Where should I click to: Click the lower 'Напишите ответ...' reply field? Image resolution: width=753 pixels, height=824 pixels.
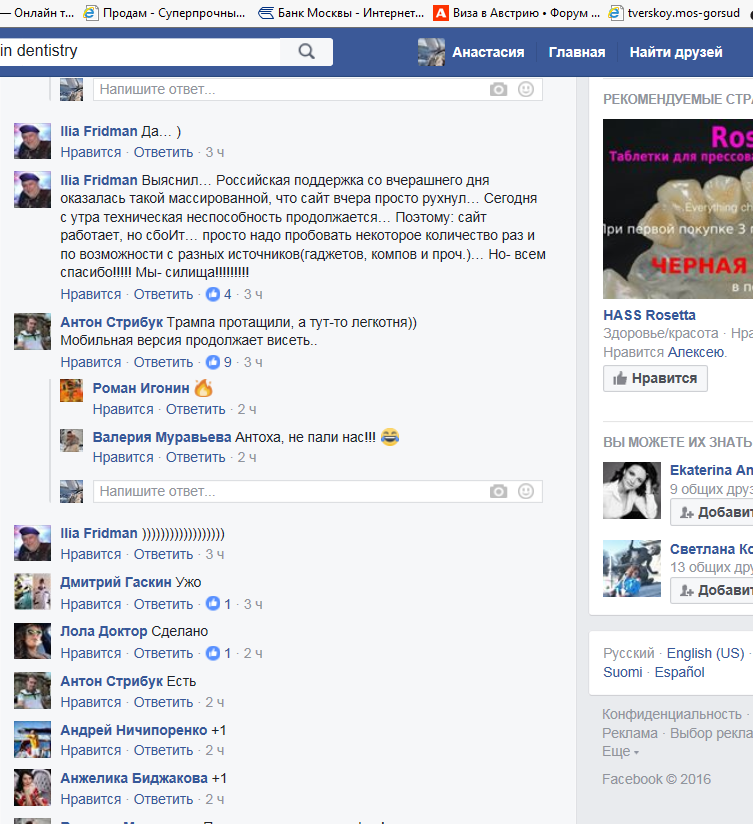coord(290,492)
